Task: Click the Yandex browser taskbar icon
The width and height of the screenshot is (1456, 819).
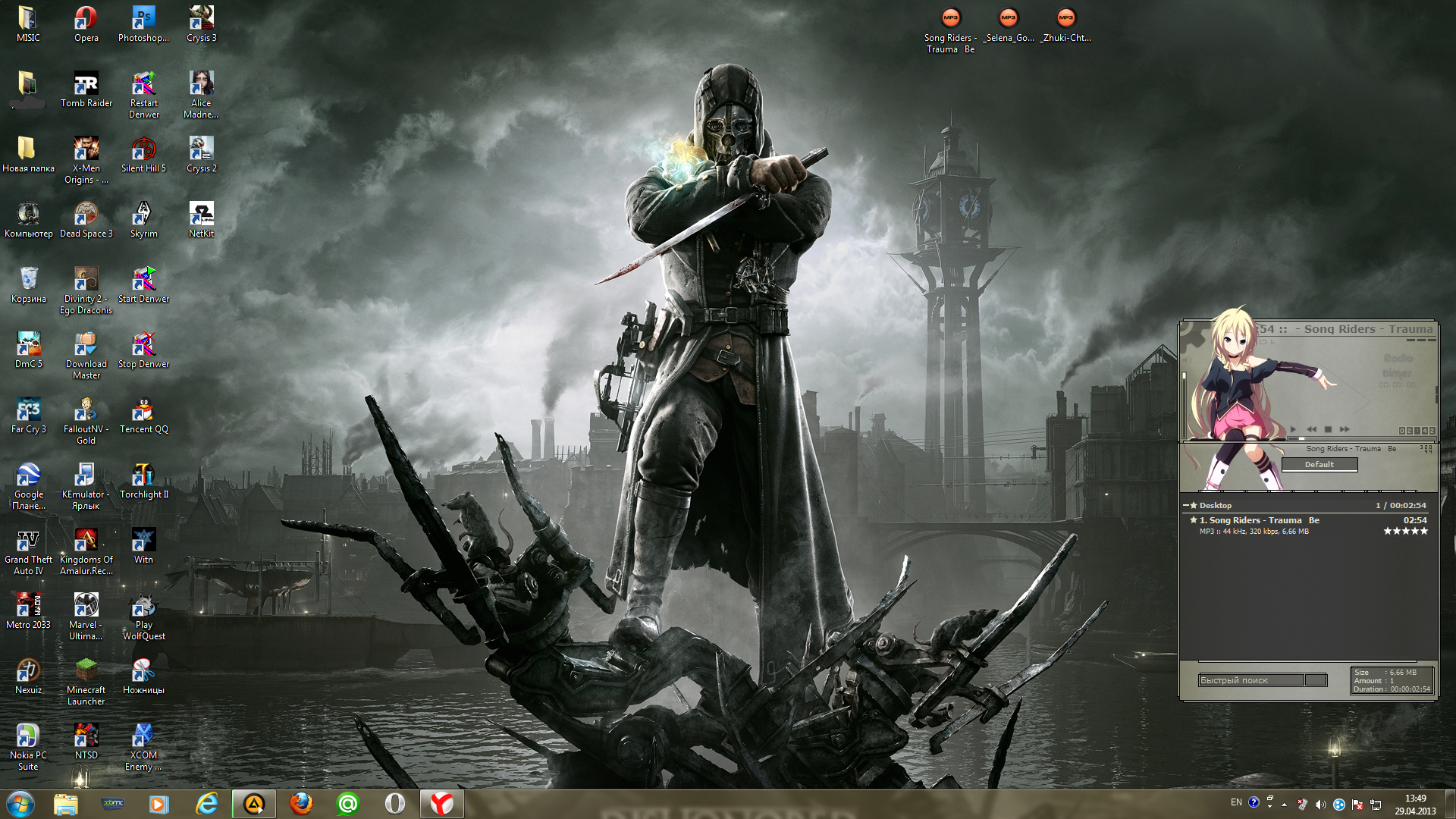Action: 441,804
